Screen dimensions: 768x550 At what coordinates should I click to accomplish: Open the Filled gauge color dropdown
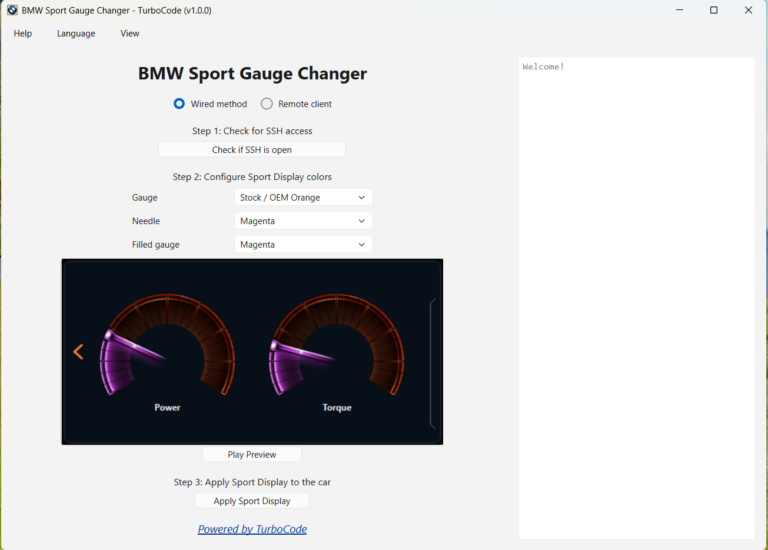[x=303, y=244]
